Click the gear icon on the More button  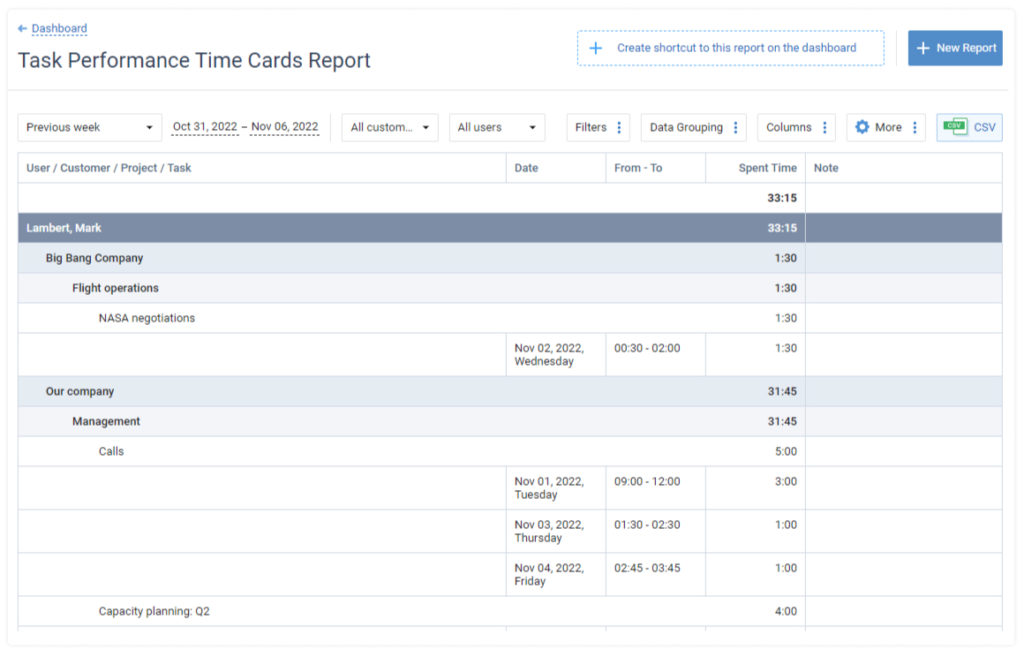coord(862,127)
